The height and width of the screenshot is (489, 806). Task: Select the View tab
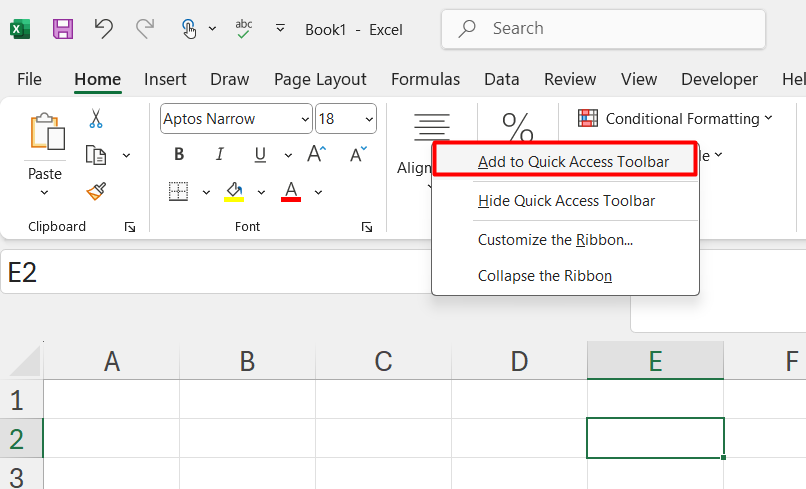point(639,79)
